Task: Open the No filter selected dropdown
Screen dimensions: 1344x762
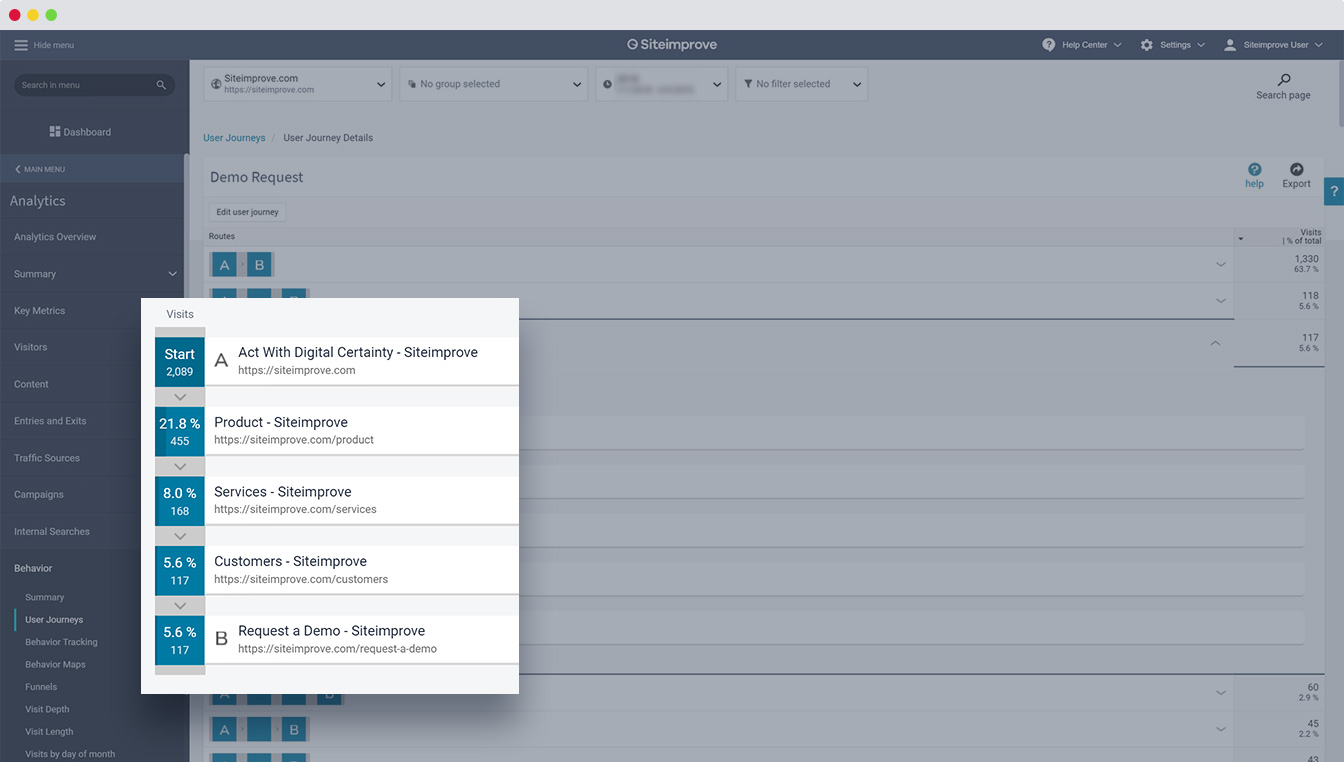Action: (x=801, y=84)
